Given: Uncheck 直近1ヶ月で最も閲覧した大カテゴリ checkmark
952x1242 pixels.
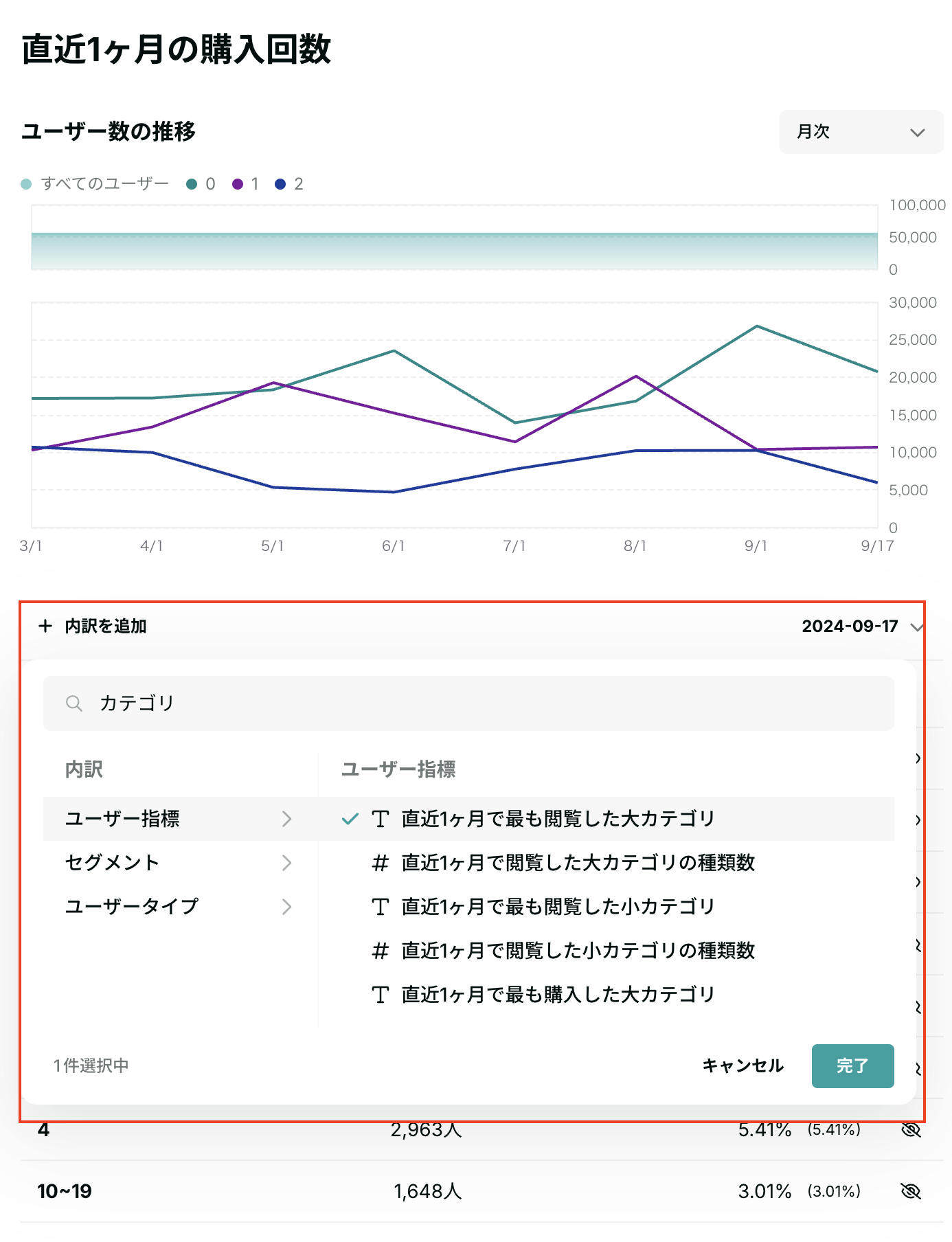Looking at the screenshot, I should 350,819.
